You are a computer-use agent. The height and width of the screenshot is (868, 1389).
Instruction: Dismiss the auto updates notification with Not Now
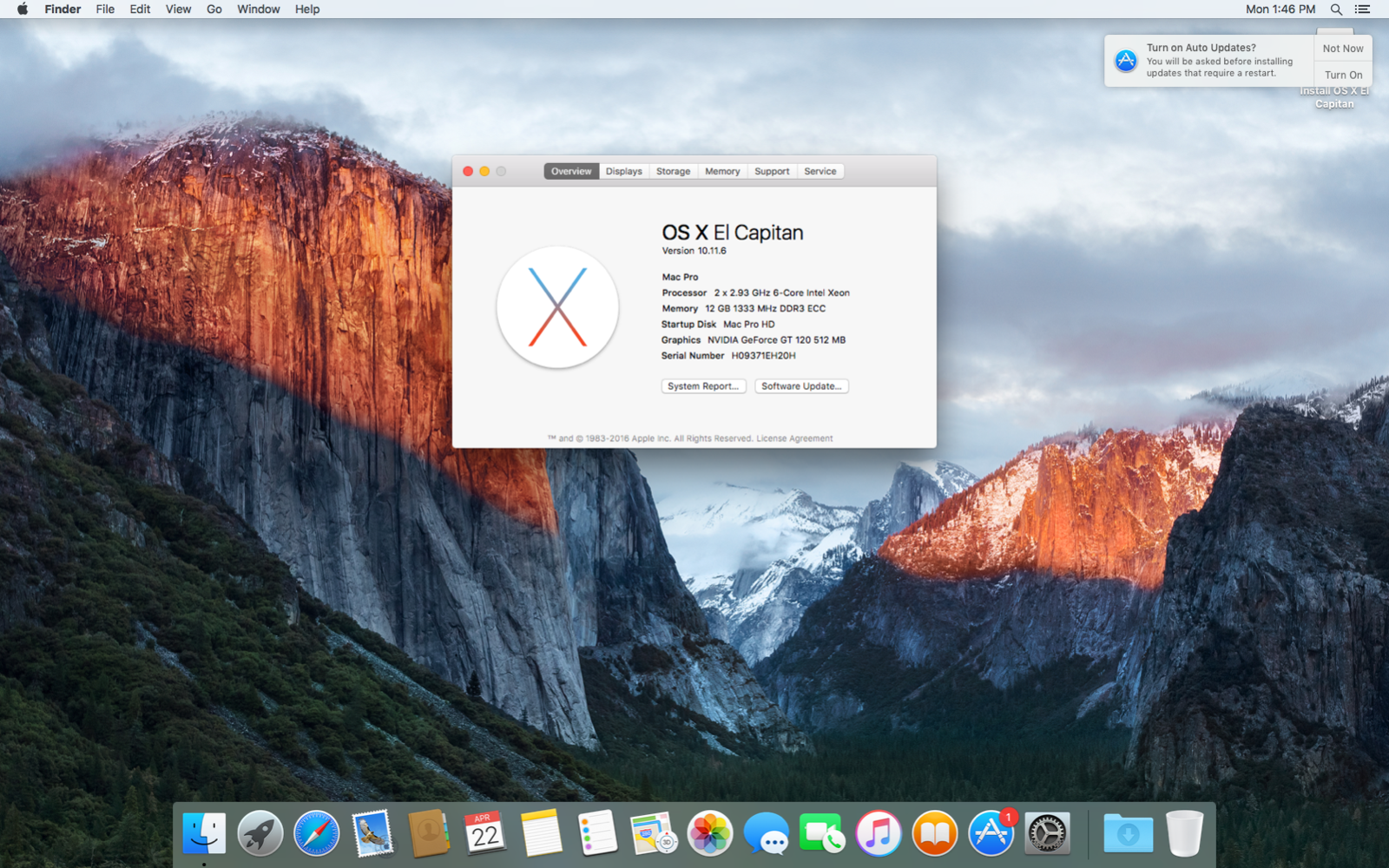pos(1342,49)
